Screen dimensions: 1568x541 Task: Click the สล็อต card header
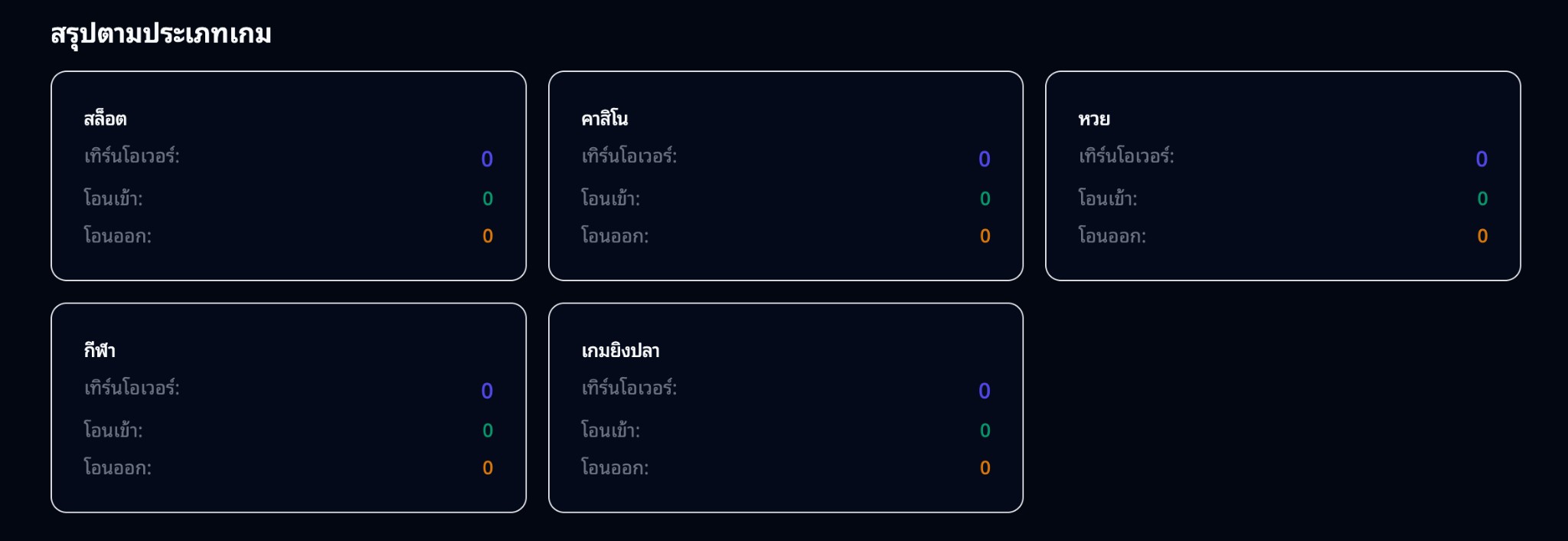tap(105, 119)
